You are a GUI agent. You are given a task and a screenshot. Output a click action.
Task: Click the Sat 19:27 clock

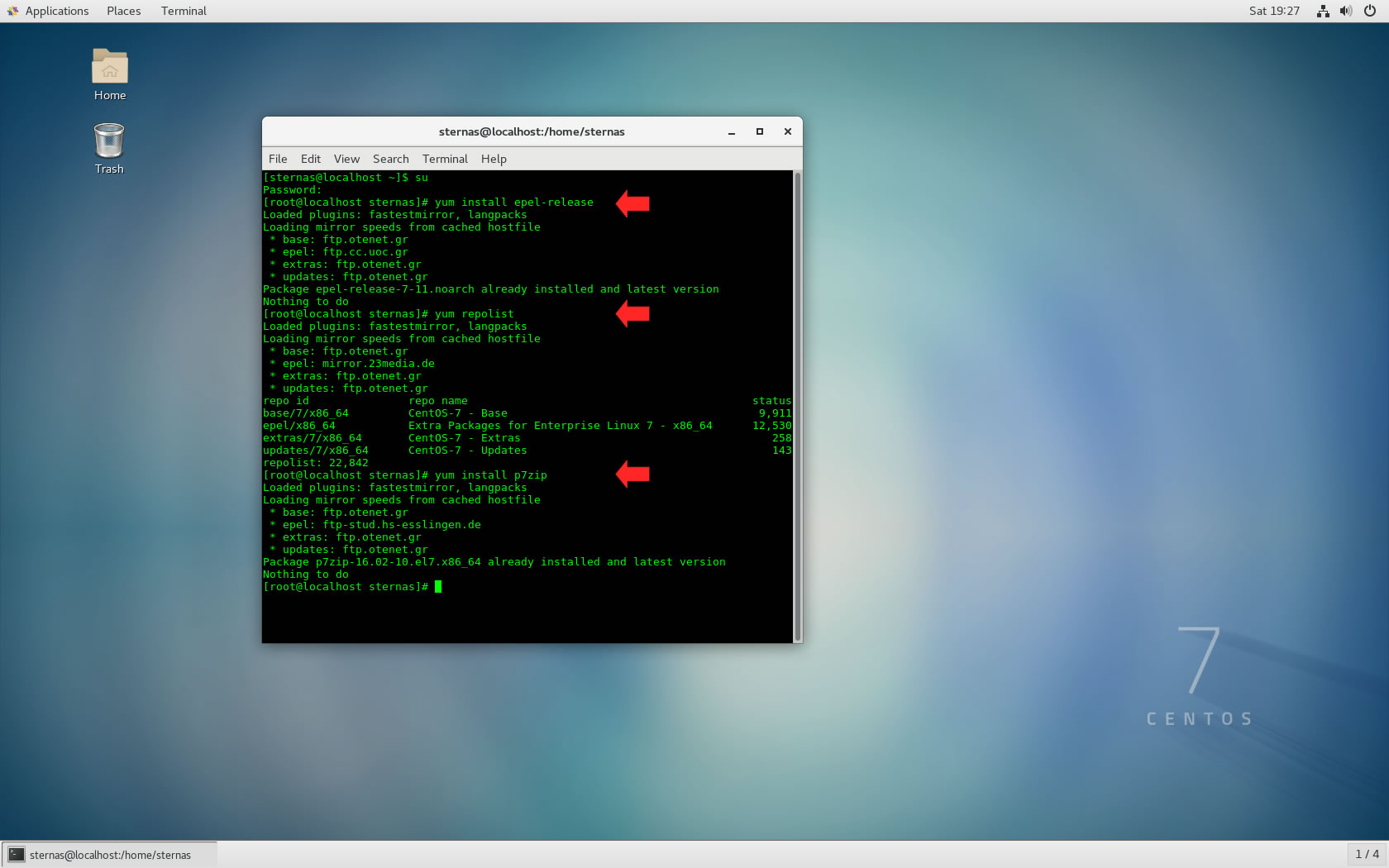pyautogui.click(x=1274, y=11)
